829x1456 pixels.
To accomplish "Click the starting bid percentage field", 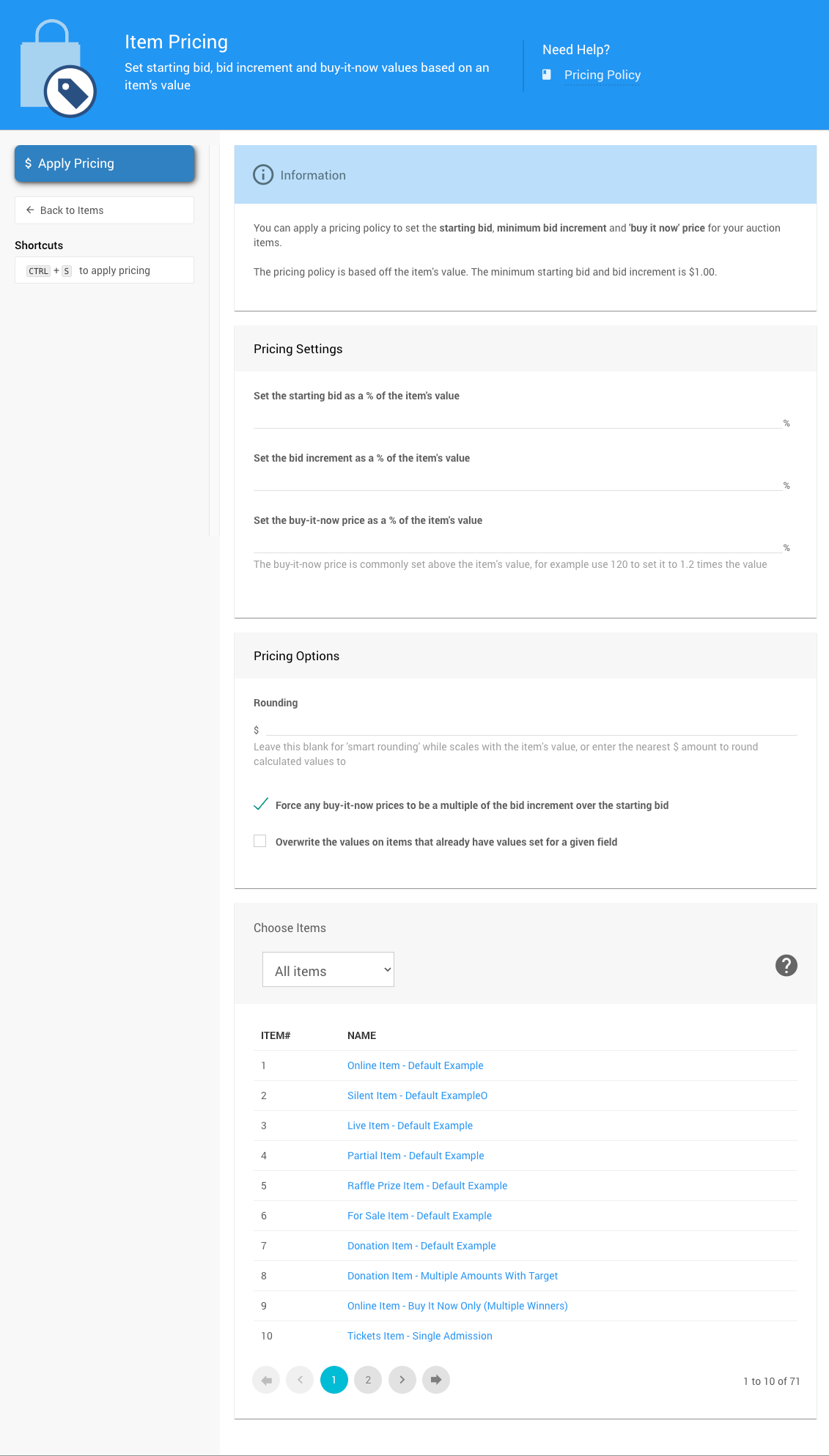I will pos(517,418).
